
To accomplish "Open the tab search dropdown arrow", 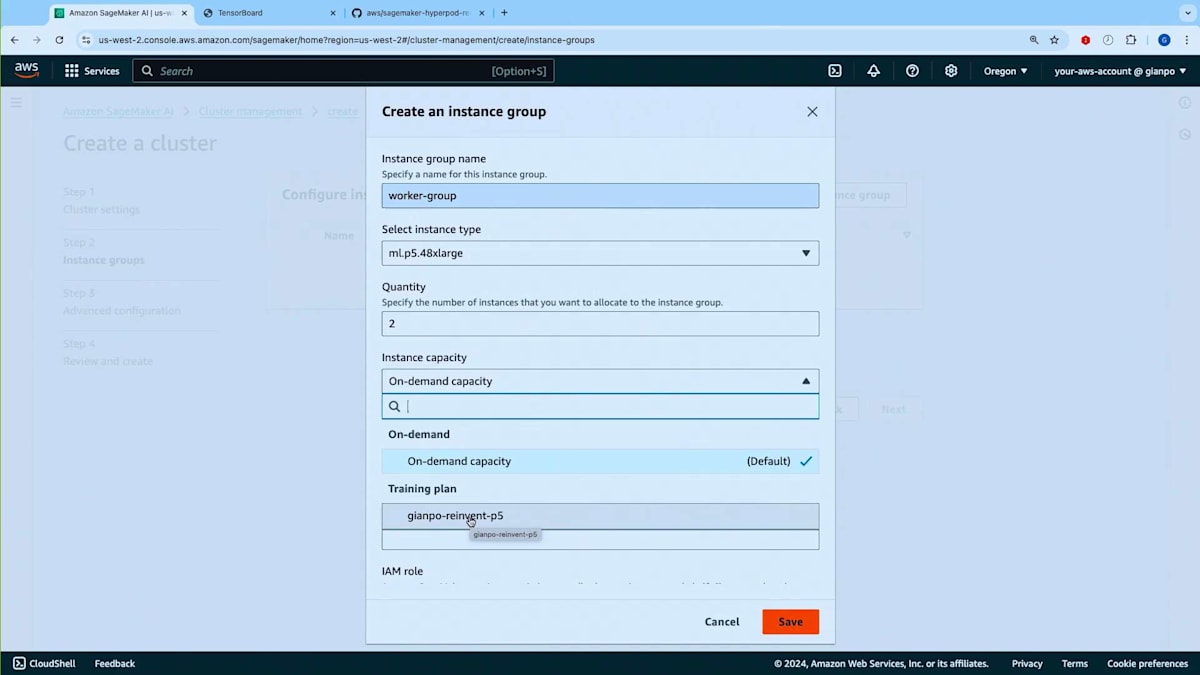I will [1186, 13].
